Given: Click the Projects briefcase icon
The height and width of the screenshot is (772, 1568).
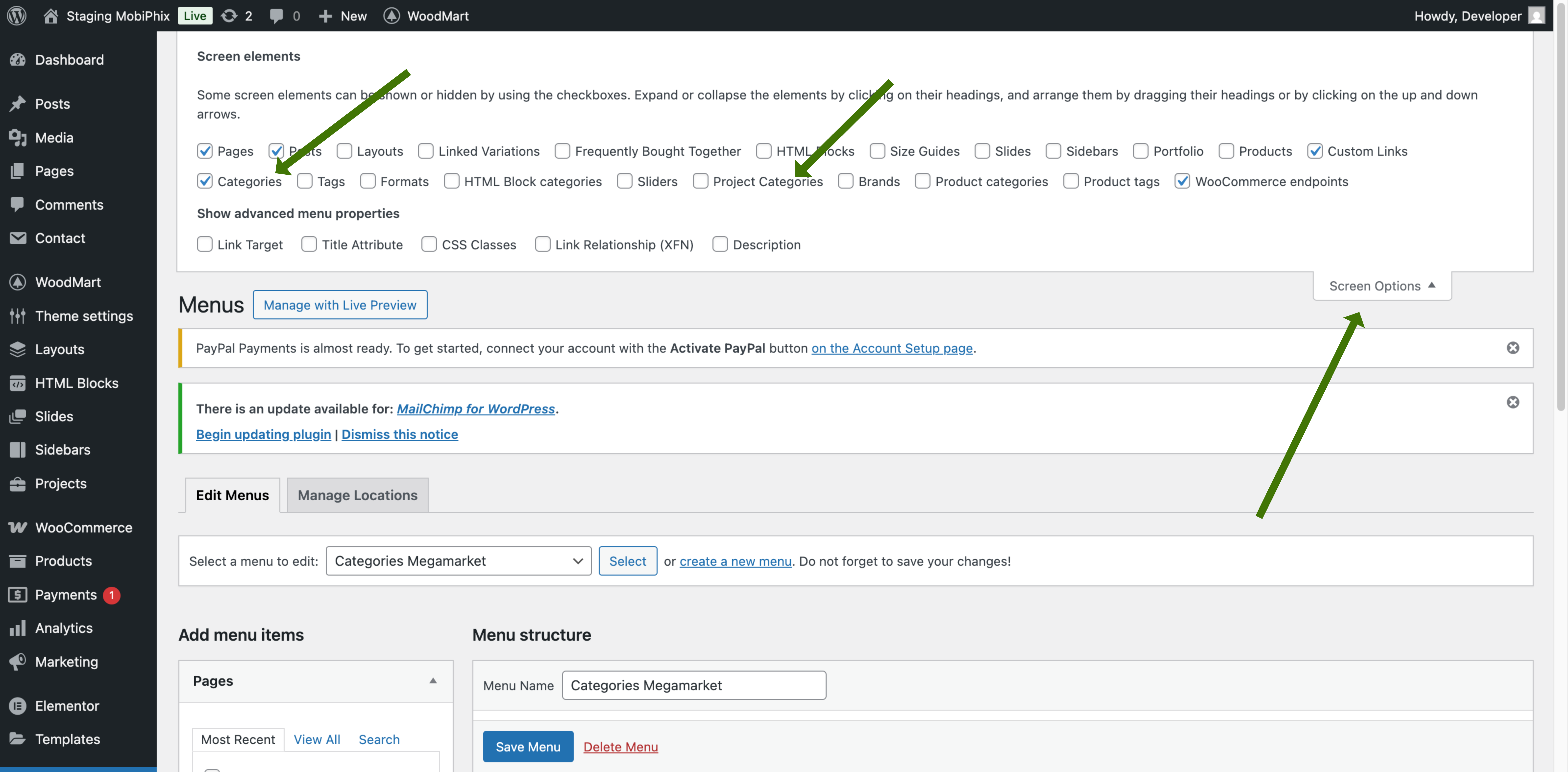Looking at the screenshot, I should (18, 484).
